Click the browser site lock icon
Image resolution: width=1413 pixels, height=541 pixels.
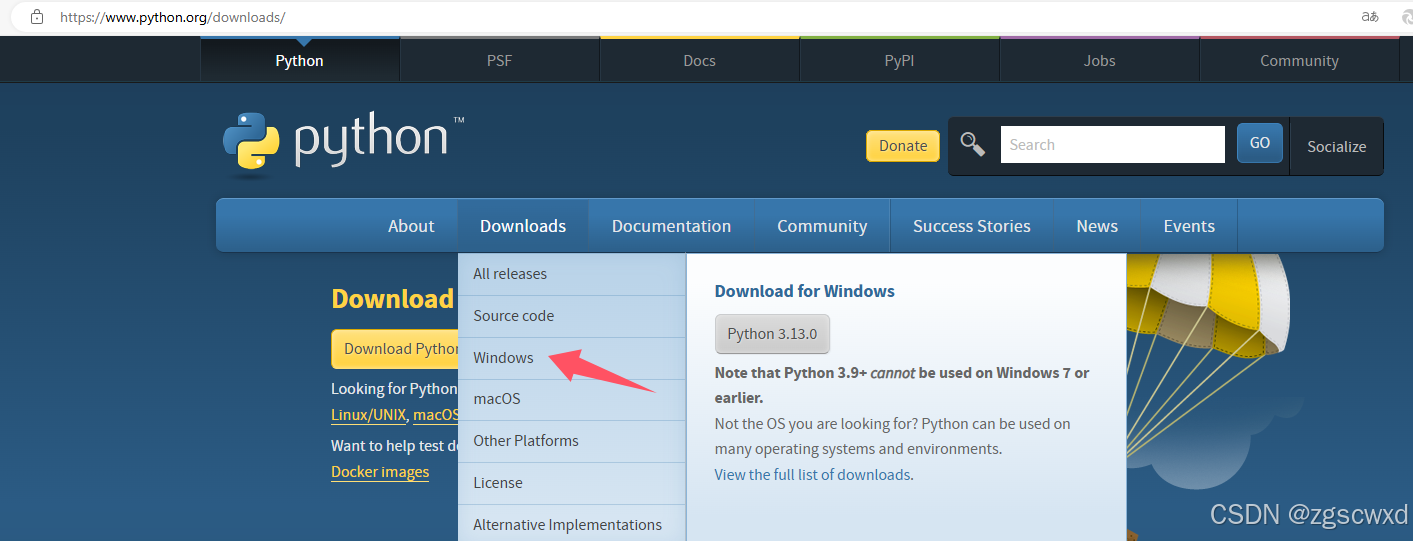pyautogui.click(x=37, y=17)
